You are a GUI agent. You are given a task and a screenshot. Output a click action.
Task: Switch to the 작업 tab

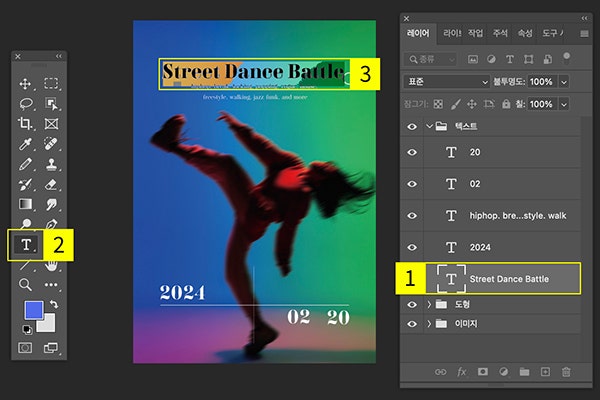476,33
